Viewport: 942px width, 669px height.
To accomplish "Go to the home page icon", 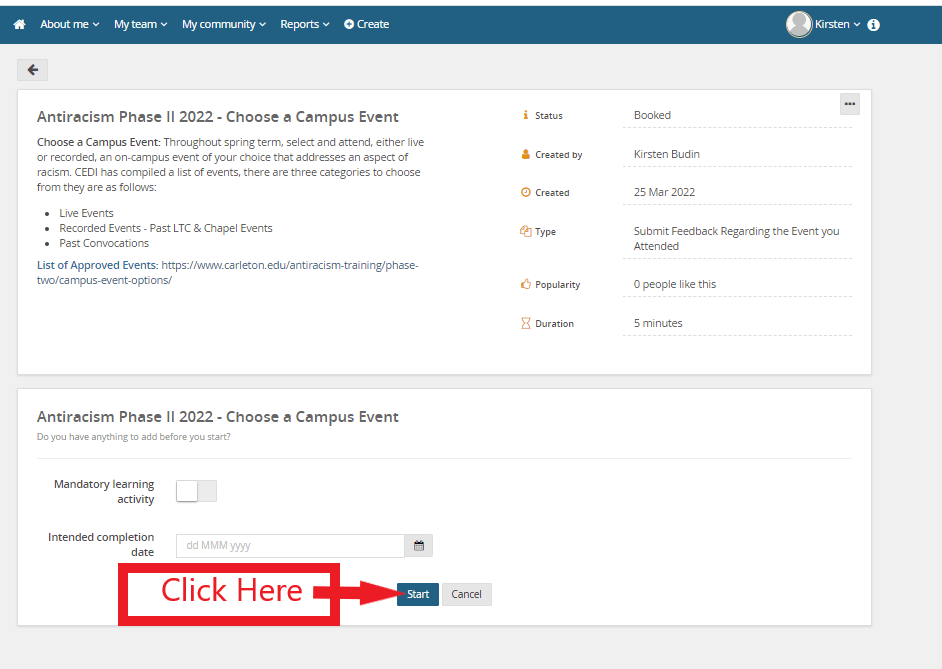I will click(19, 25).
